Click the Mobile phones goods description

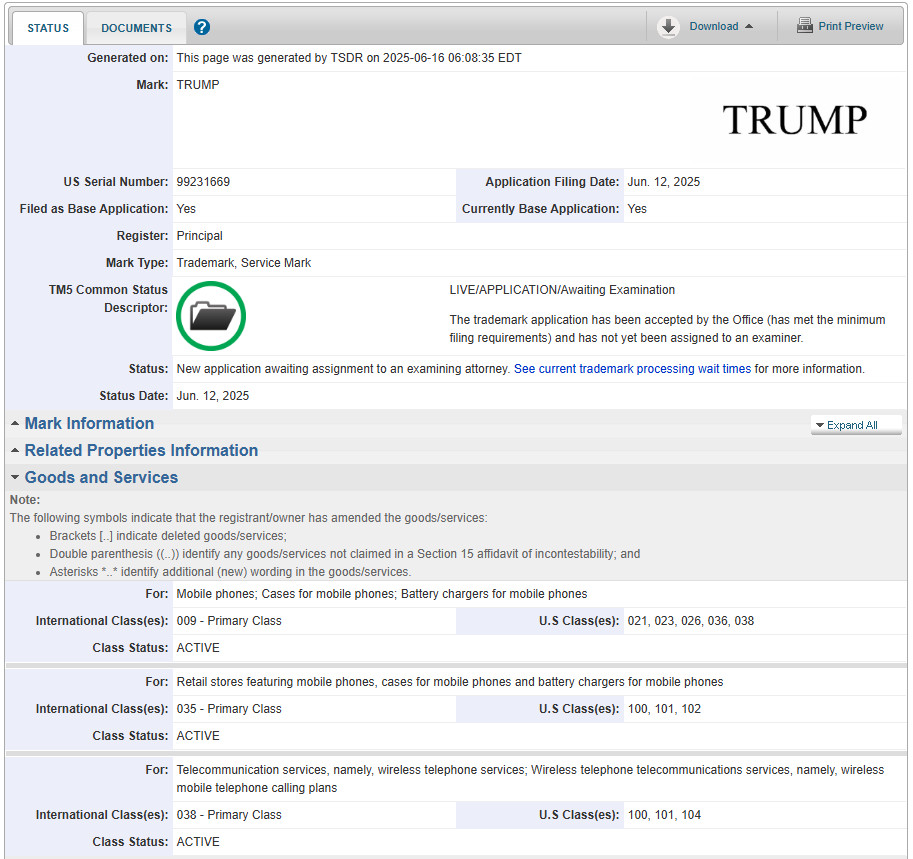pyautogui.click(x=382, y=593)
